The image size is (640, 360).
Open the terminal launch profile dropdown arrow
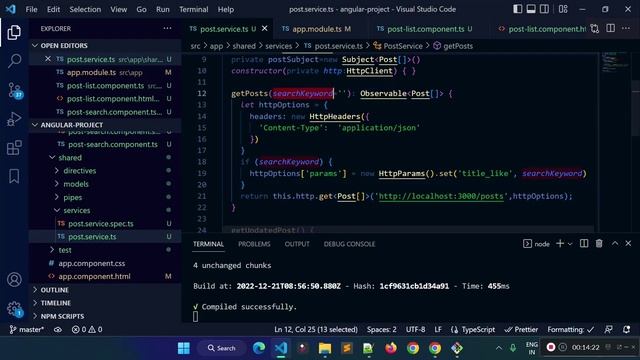point(570,244)
